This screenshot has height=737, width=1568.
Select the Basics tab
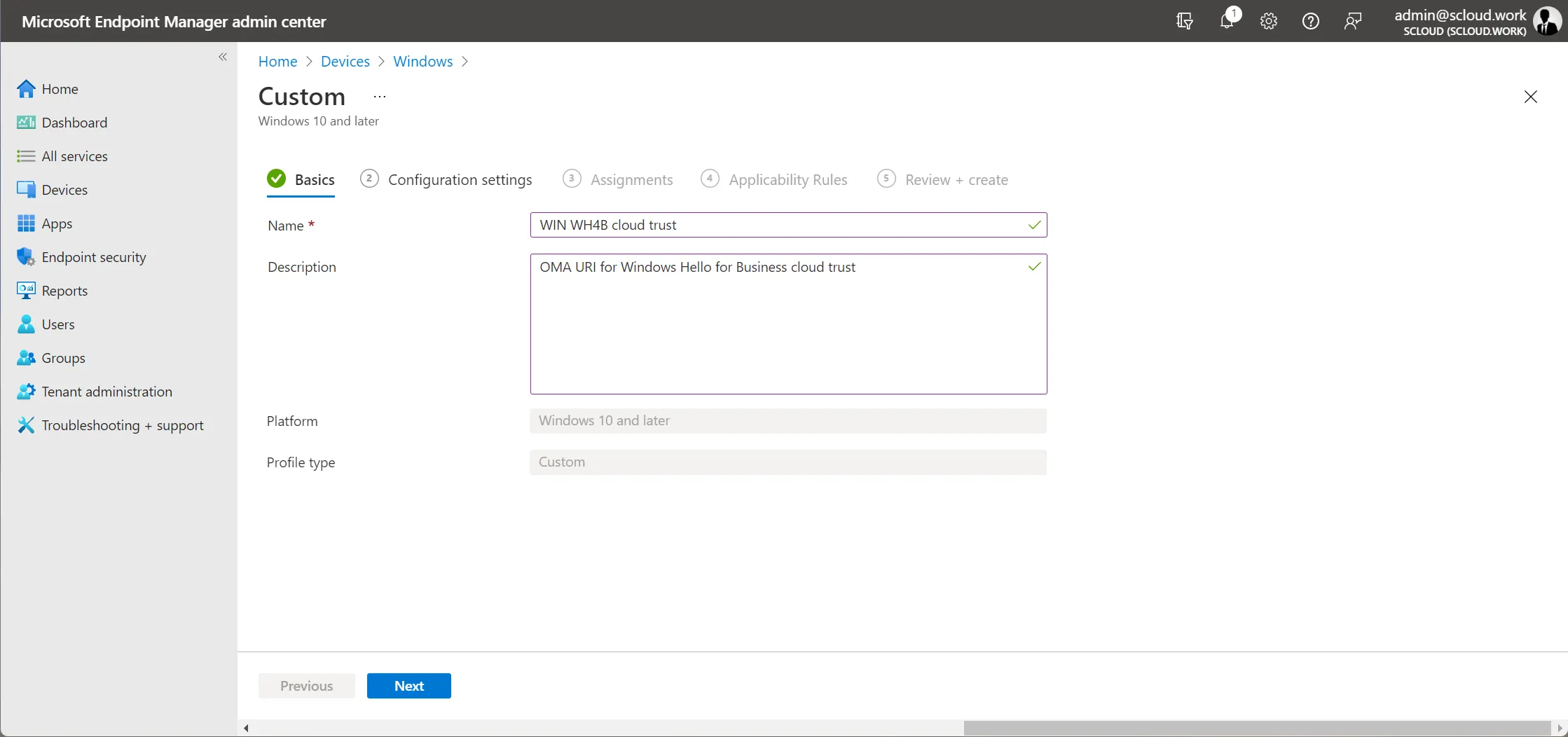coord(301,180)
